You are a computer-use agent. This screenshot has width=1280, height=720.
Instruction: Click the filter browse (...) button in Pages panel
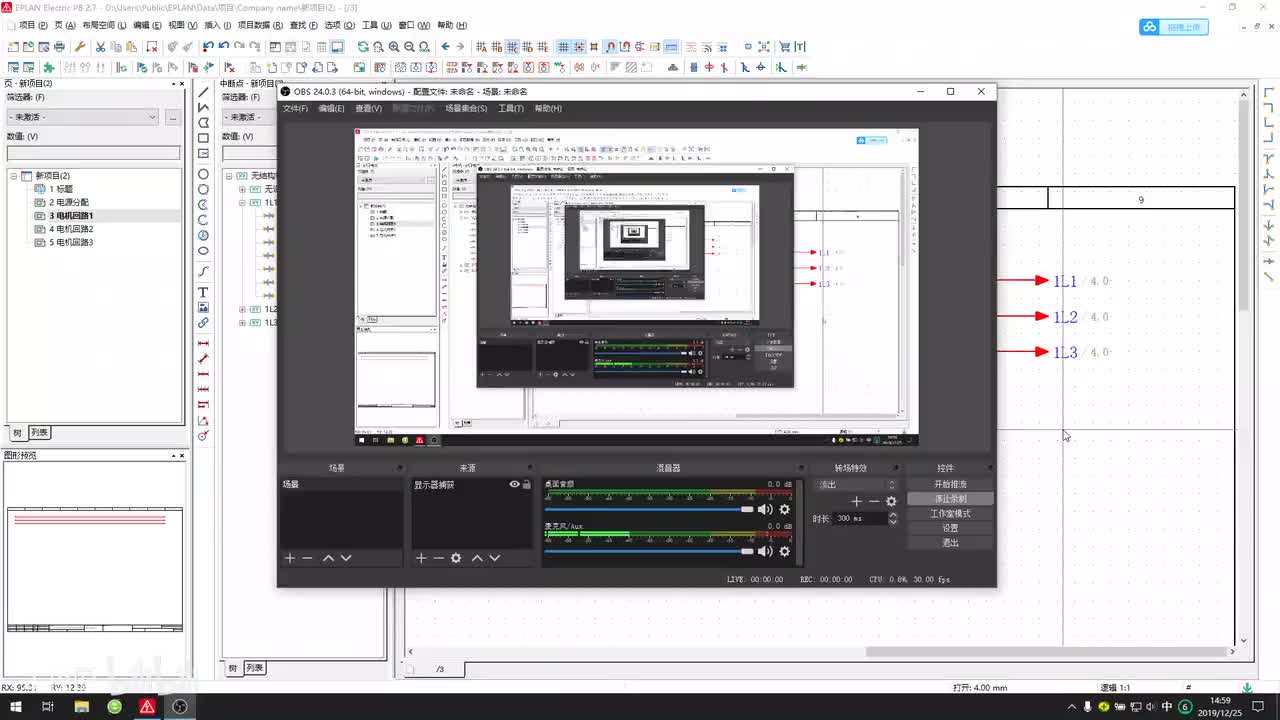(x=173, y=117)
